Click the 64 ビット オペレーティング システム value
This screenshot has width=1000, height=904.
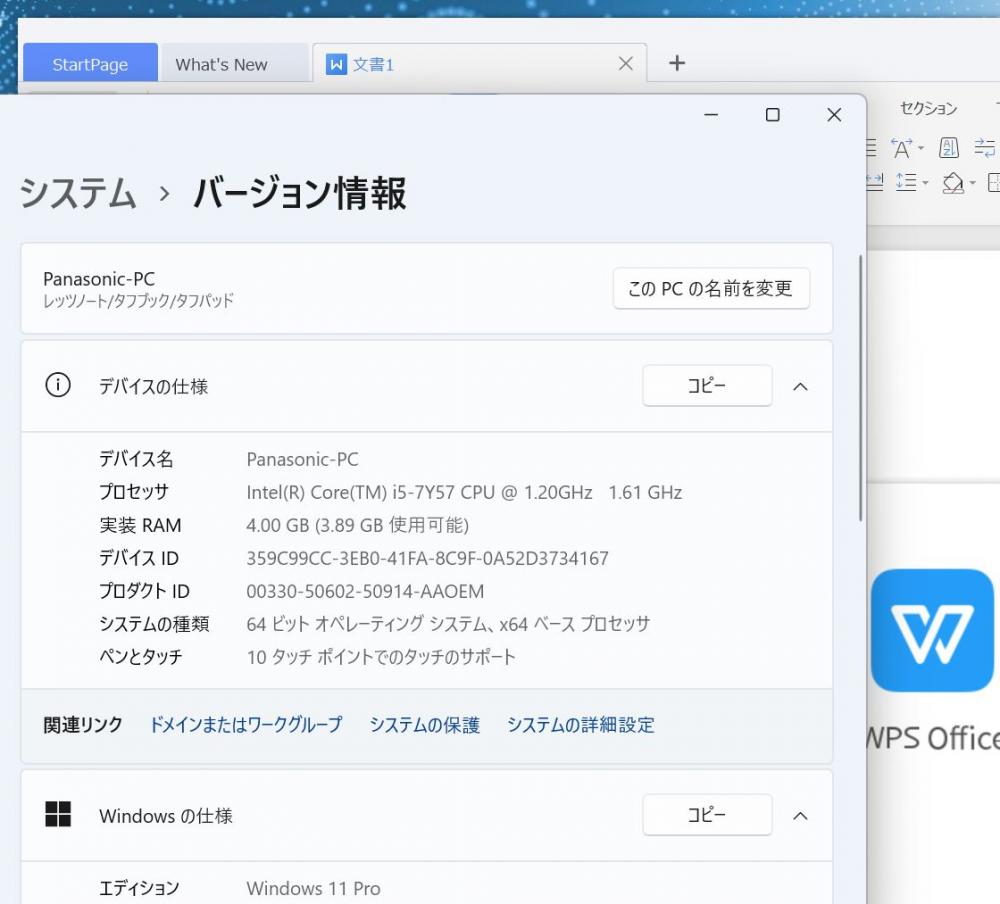[x=448, y=624]
